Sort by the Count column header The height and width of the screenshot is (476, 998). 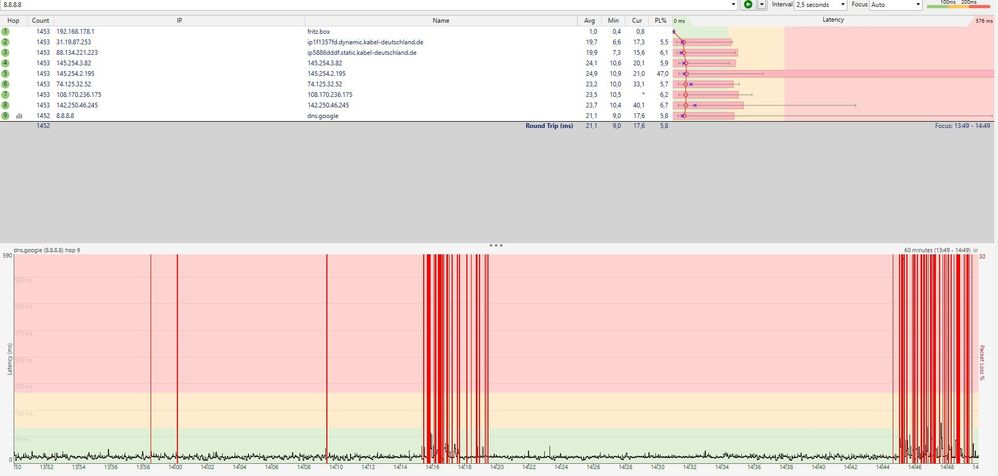(40, 20)
